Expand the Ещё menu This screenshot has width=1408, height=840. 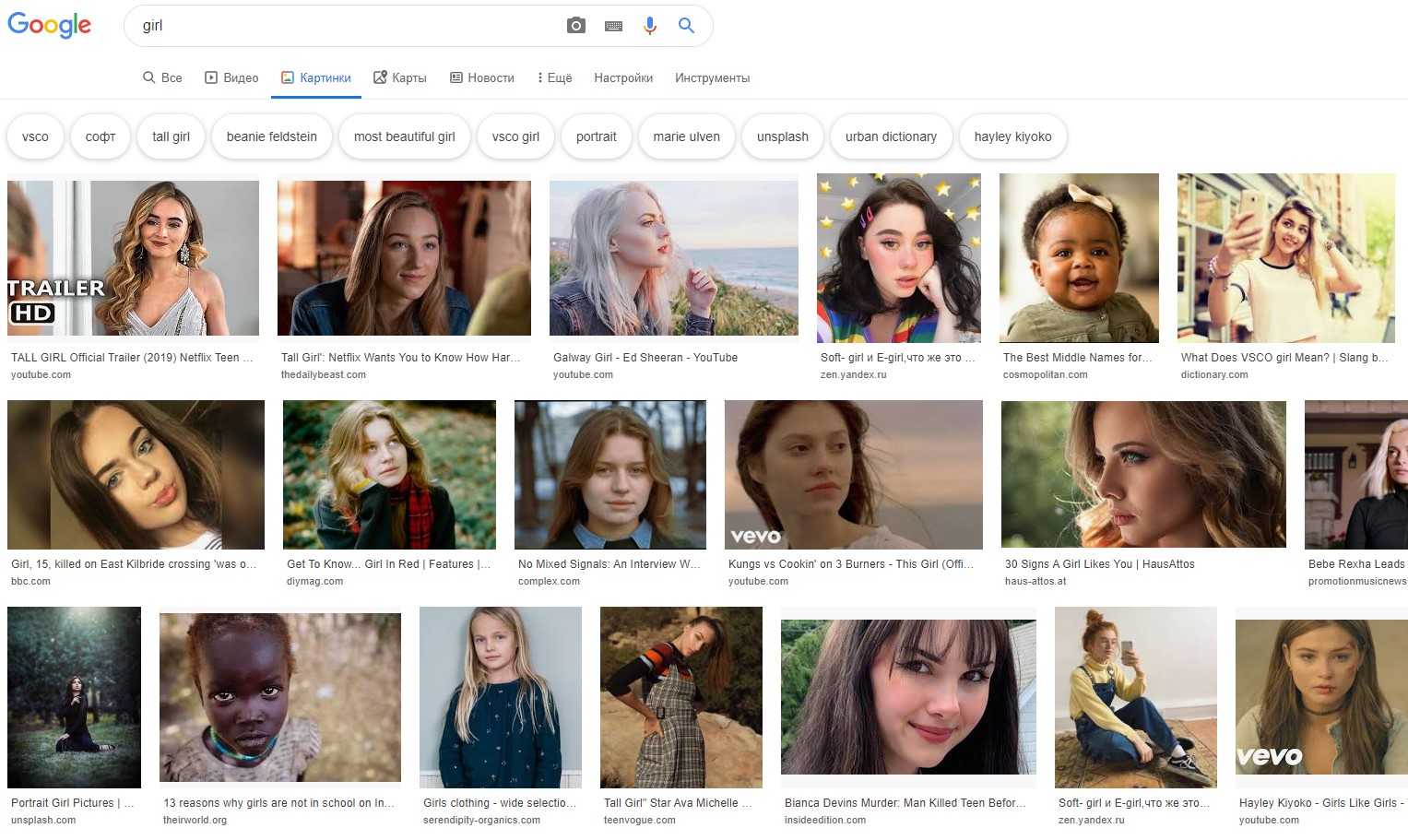tap(554, 77)
